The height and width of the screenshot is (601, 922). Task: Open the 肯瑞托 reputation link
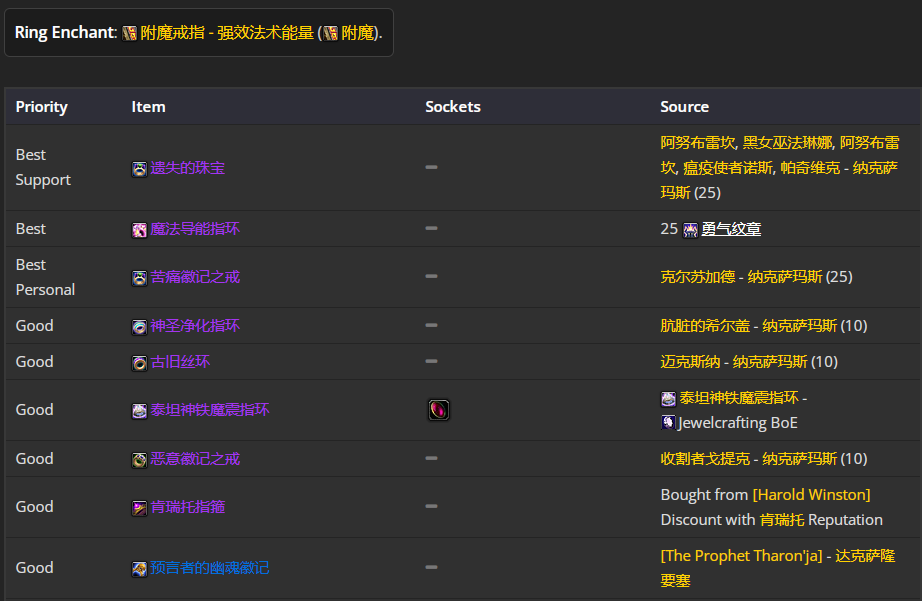pos(782,520)
